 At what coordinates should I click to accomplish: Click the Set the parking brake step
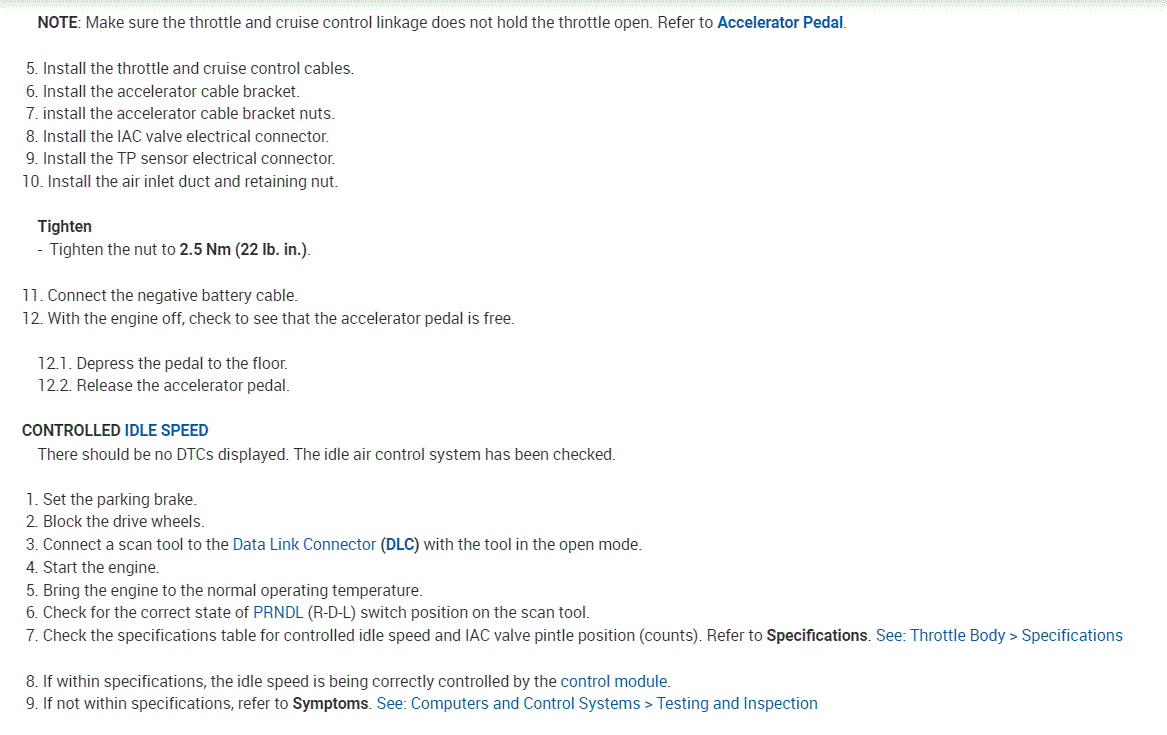coord(119,500)
